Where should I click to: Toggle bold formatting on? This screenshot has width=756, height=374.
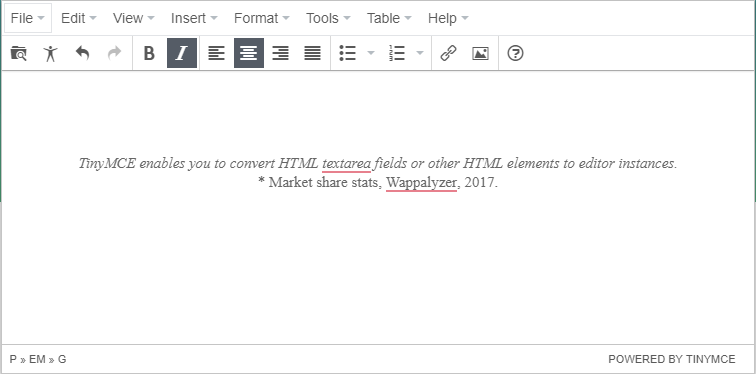pyautogui.click(x=149, y=53)
